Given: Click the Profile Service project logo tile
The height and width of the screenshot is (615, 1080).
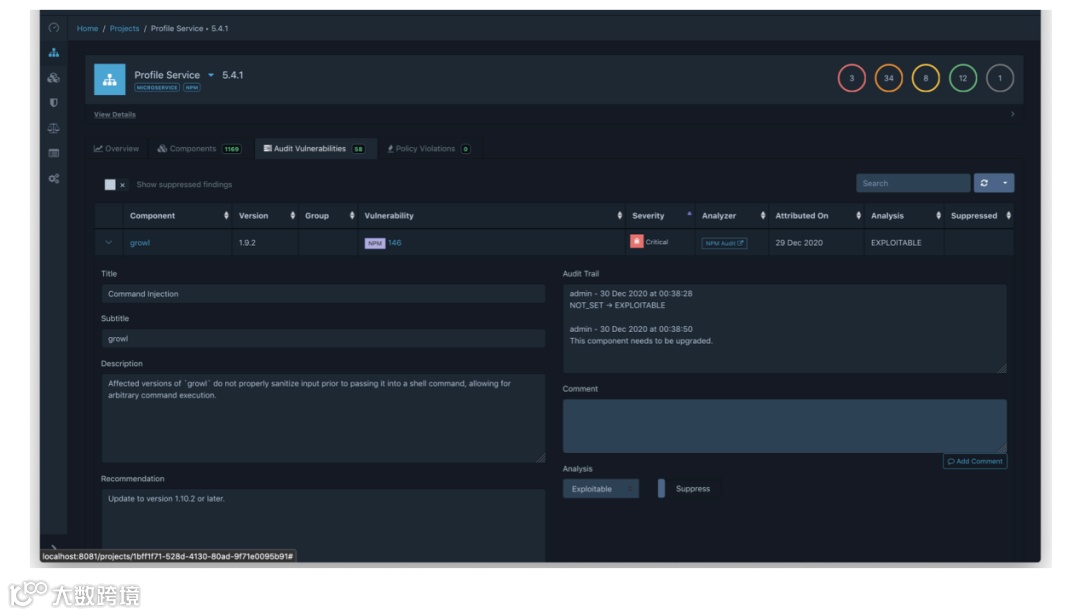Looking at the screenshot, I should coord(110,79).
